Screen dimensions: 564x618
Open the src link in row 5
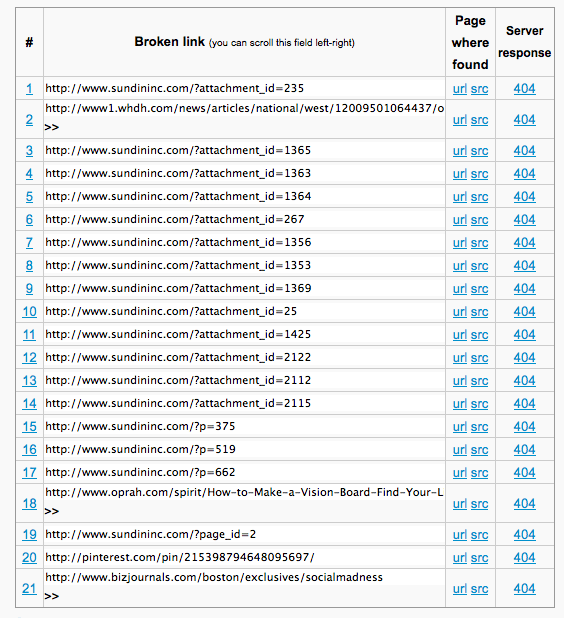click(x=479, y=197)
